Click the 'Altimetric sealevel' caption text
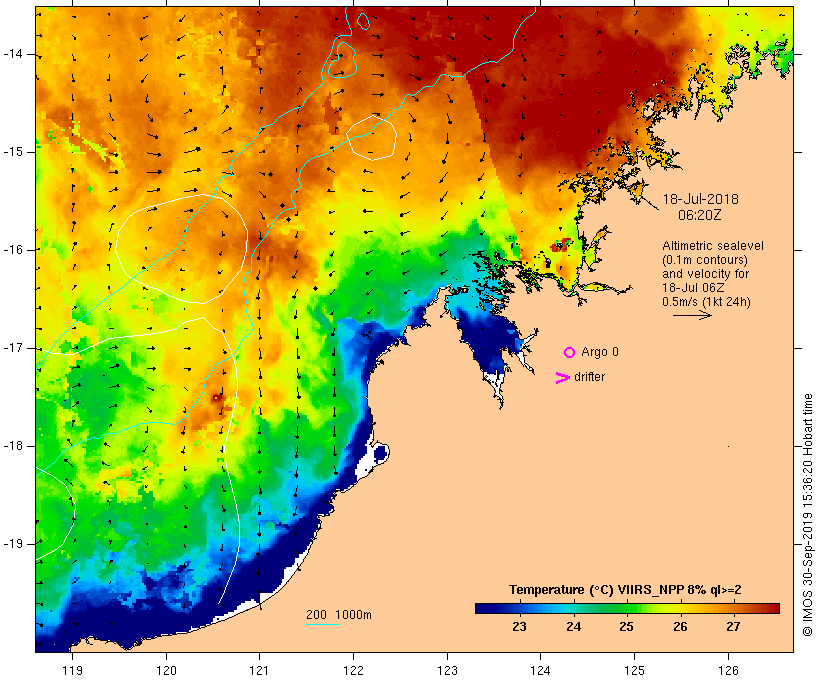The width and height of the screenshot is (820, 680). click(713, 246)
